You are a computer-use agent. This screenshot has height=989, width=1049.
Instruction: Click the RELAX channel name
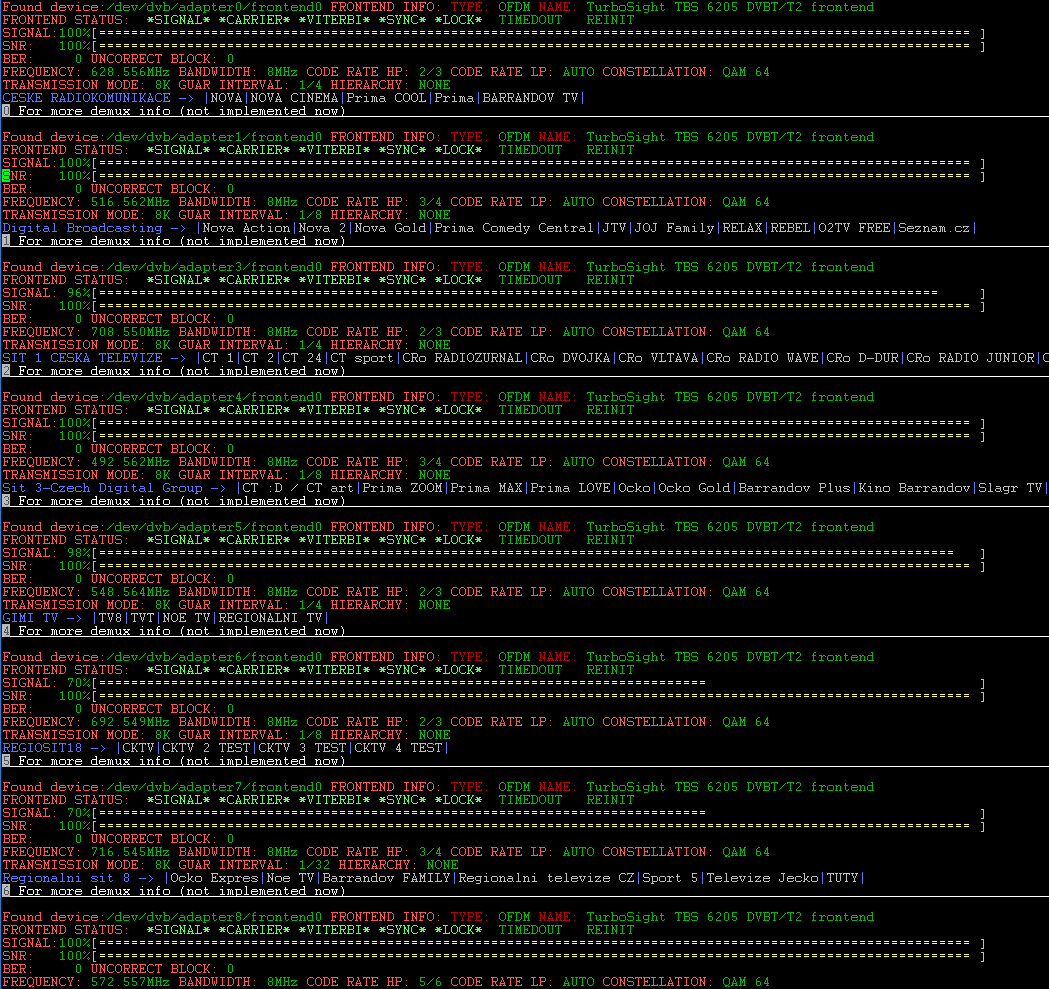tap(743, 228)
